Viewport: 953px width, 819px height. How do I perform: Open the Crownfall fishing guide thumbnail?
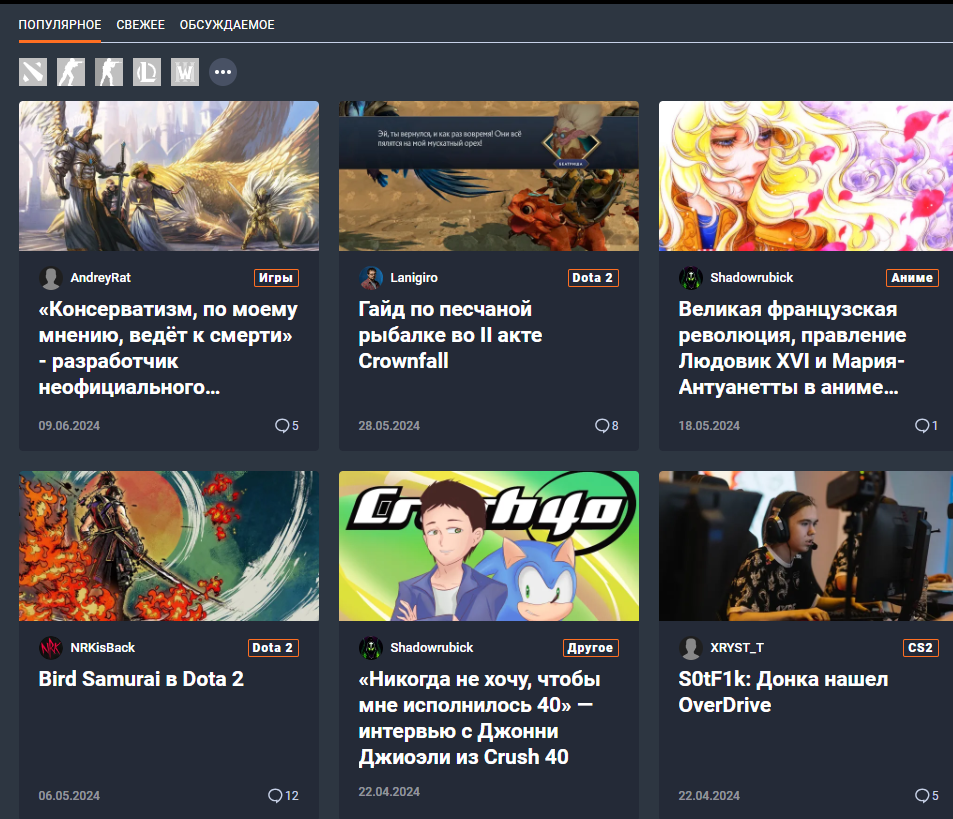[x=489, y=176]
